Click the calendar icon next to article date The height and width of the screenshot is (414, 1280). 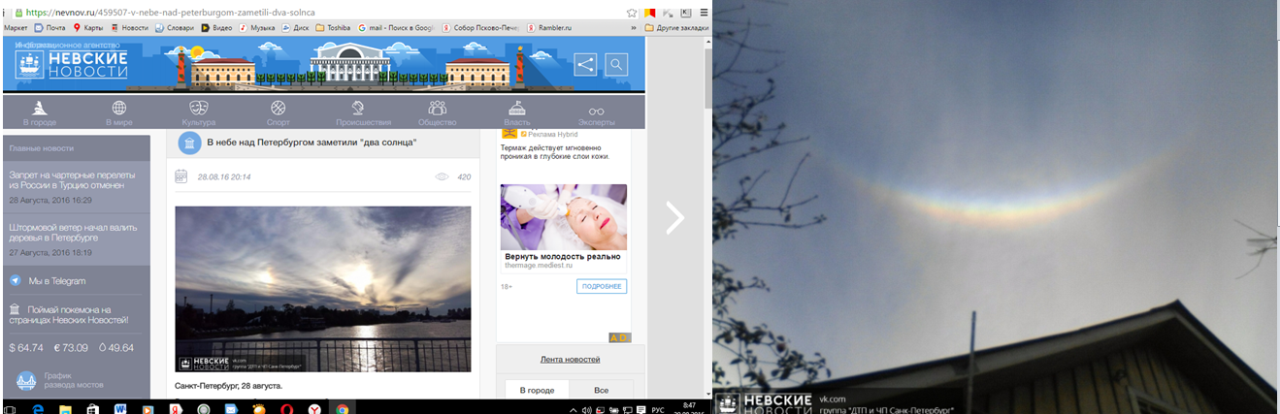click(181, 177)
